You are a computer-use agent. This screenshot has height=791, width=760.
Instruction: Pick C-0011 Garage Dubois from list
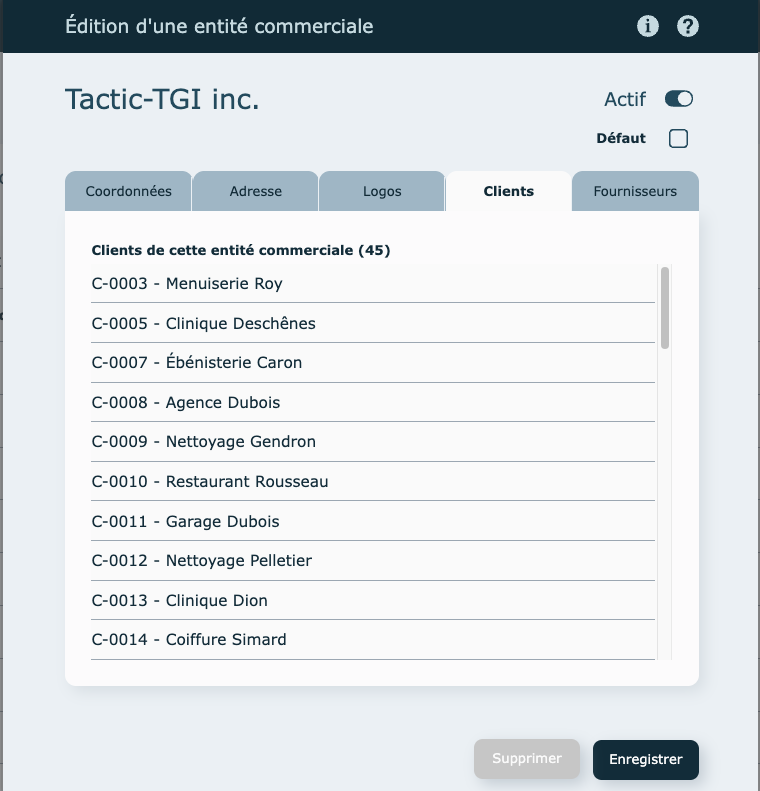pos(185,522)
